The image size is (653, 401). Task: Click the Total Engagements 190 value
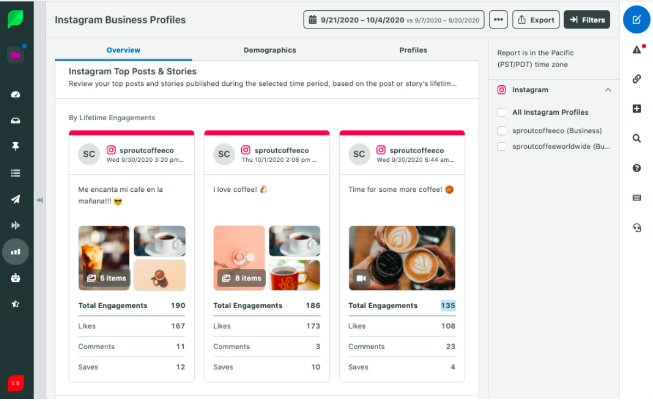click(x=178, y=306)
